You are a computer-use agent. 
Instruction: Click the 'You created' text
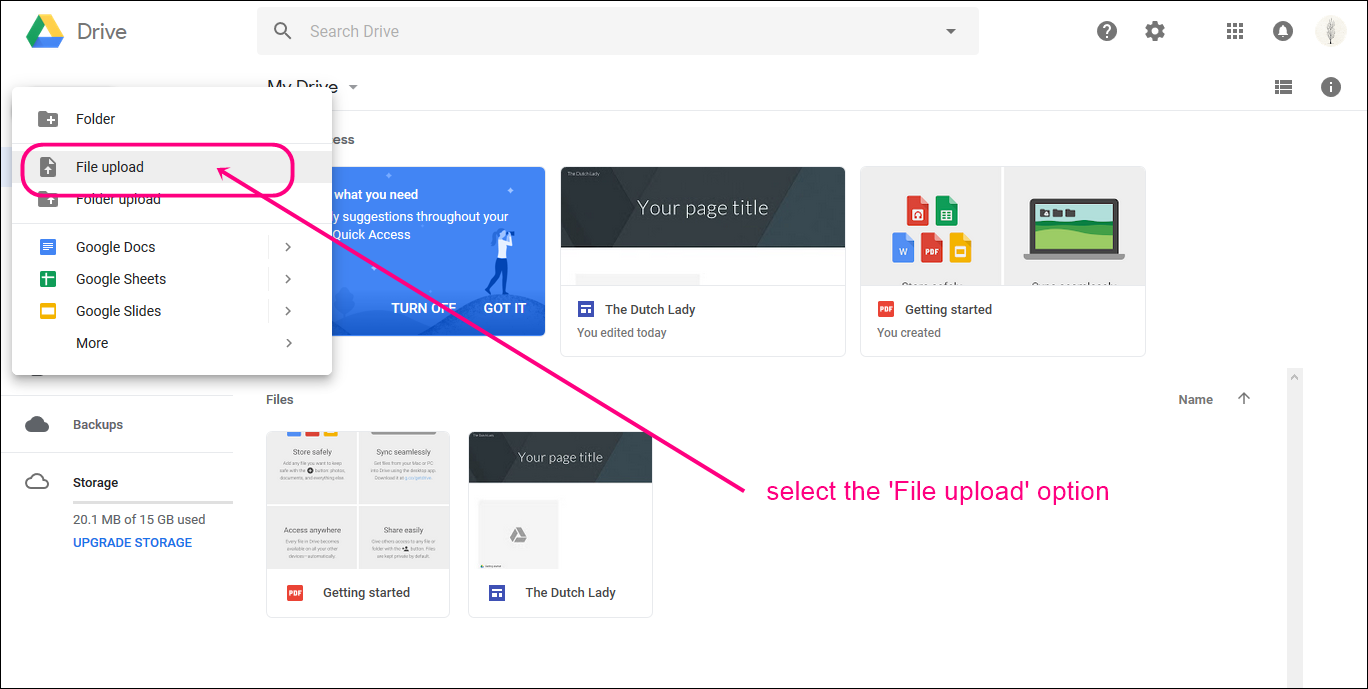[x=909, y=333]
